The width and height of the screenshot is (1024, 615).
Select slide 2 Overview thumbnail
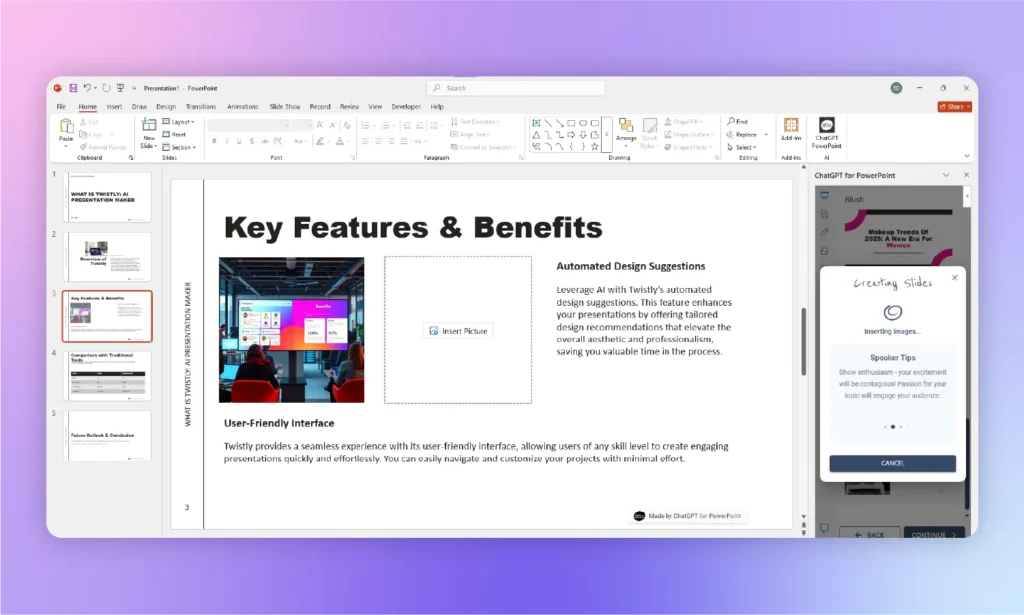click(107, 257)
